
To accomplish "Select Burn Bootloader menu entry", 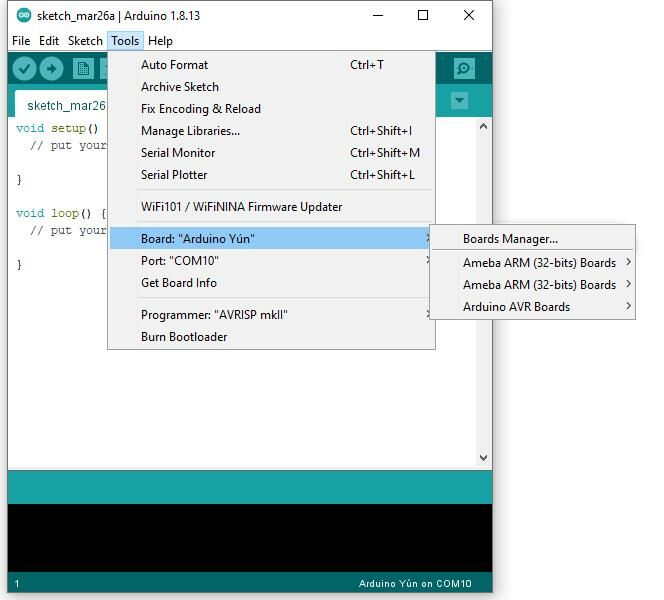I will tap(184, 337).
